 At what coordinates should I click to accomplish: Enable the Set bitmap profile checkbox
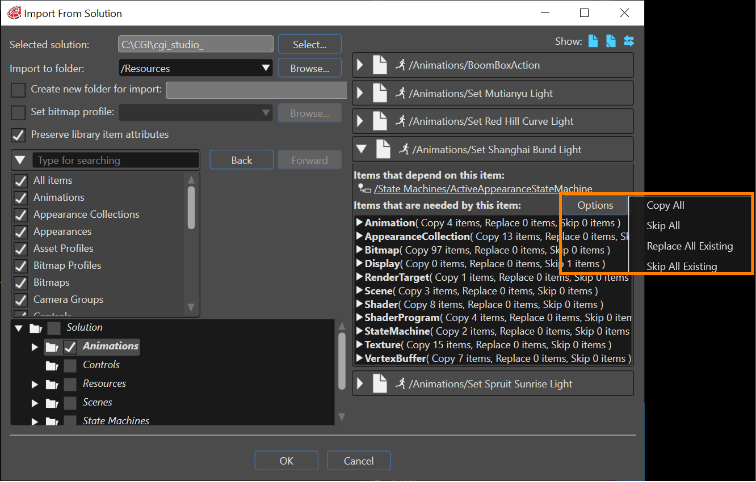coord(18,112)
